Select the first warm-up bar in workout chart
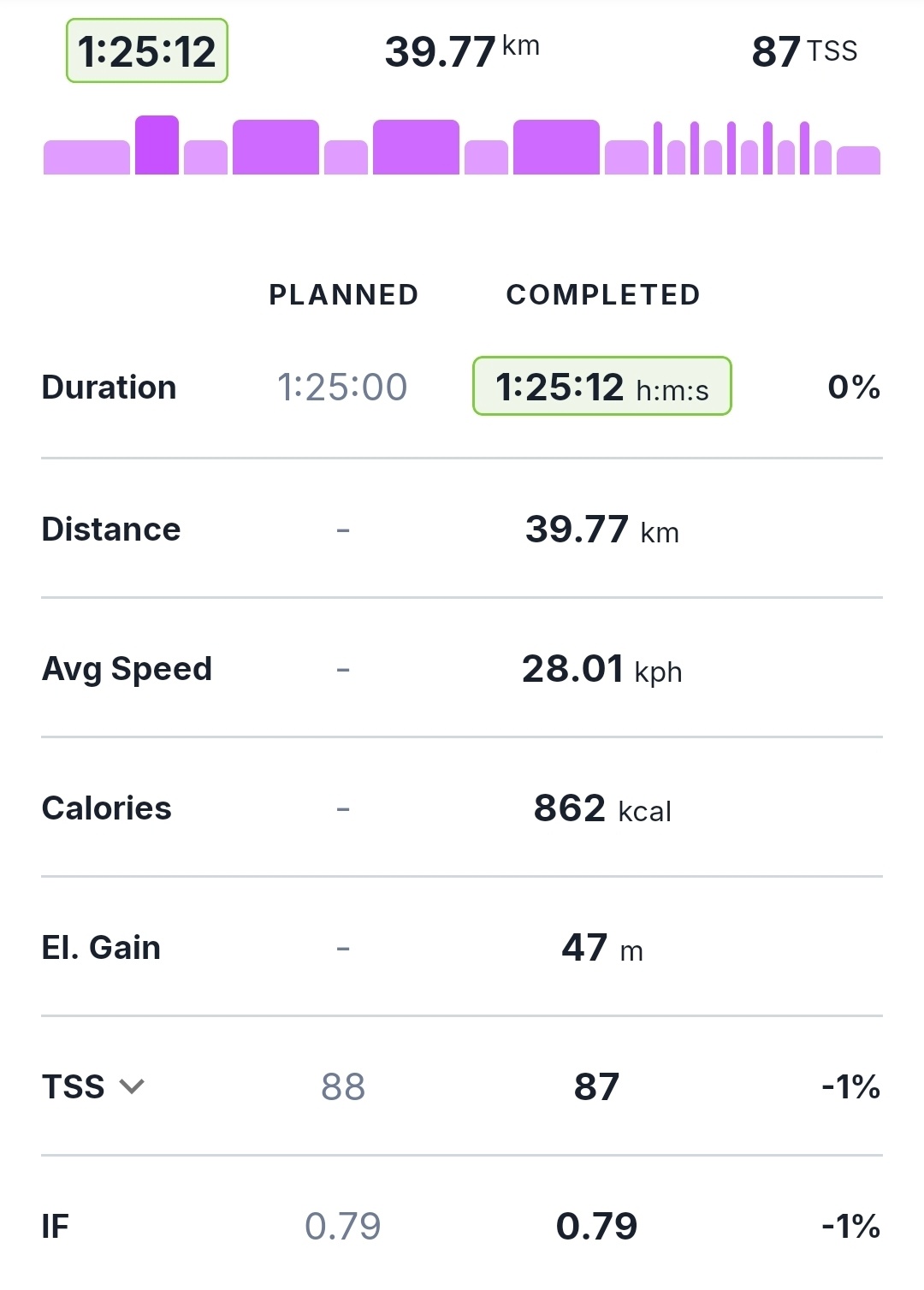 [x=86, y=157]
